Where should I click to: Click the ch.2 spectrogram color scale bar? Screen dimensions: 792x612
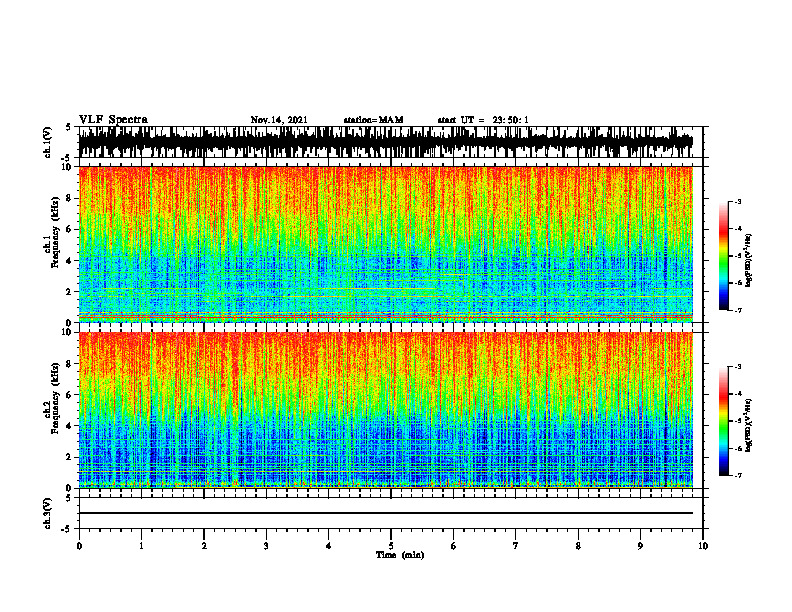723,421
